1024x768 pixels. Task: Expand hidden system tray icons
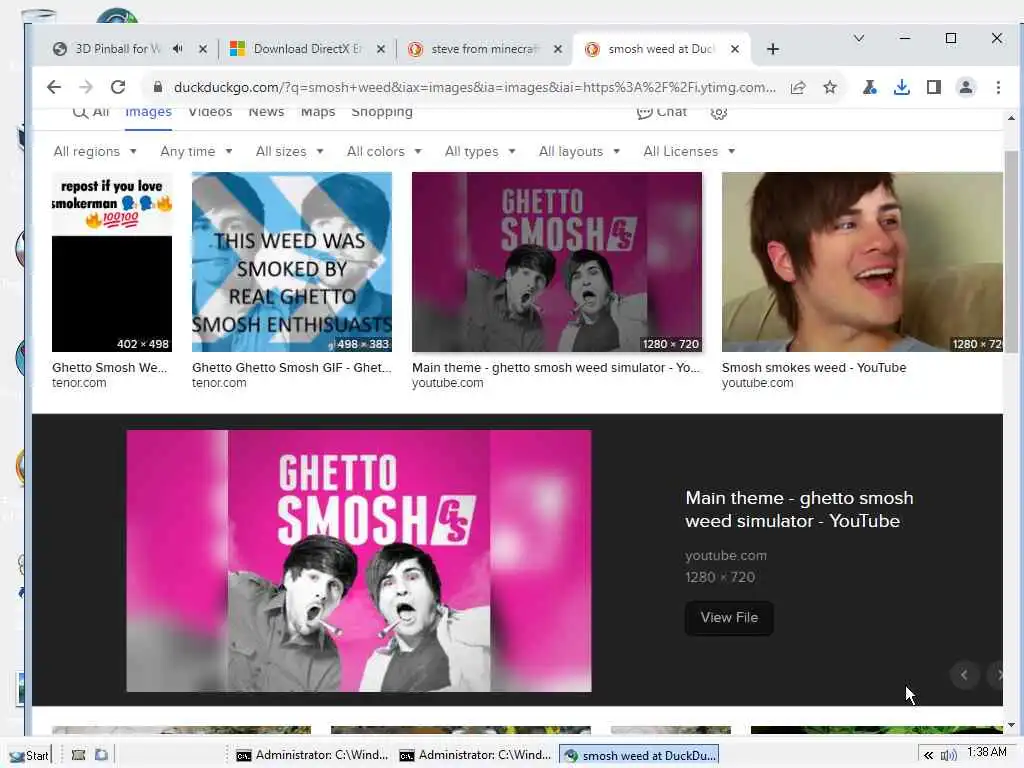928,756
